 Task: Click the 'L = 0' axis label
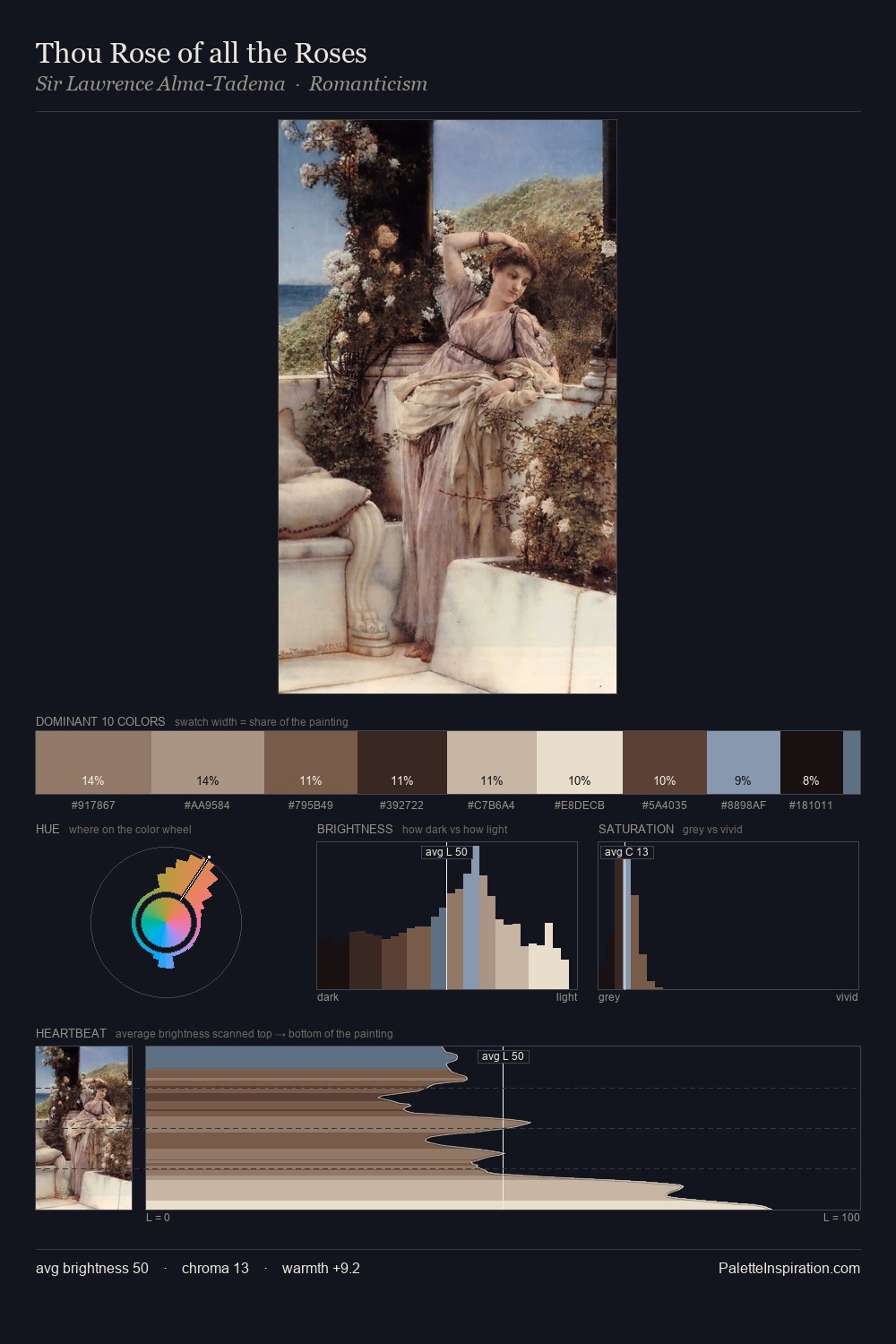158,1218
